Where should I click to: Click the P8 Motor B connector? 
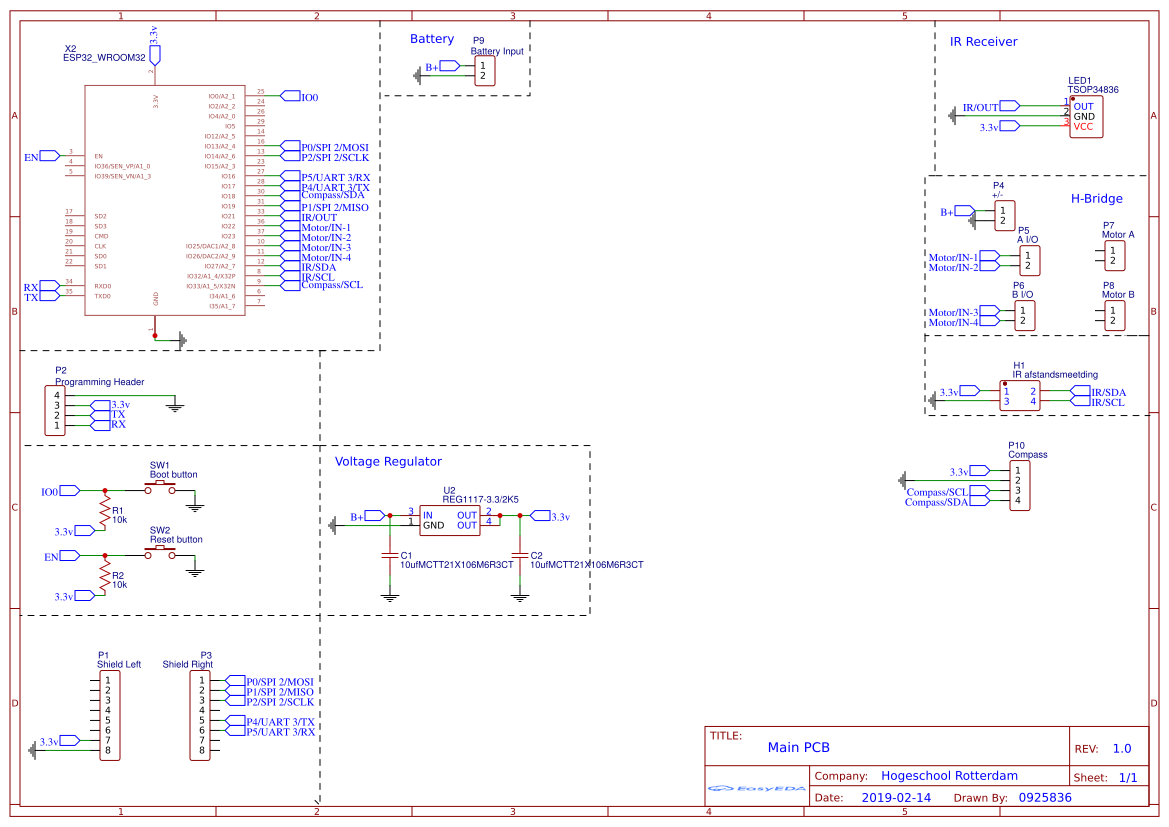(x=1113, y=316)
